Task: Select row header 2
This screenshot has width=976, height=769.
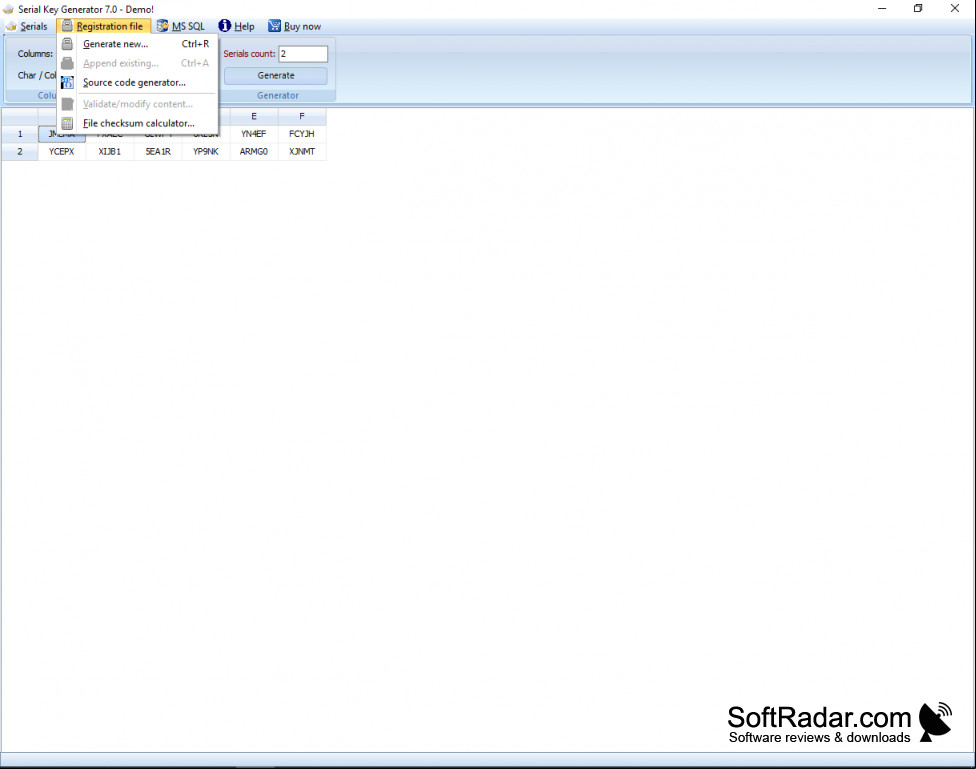Action: pyautogui.click(x=20, y=151)
